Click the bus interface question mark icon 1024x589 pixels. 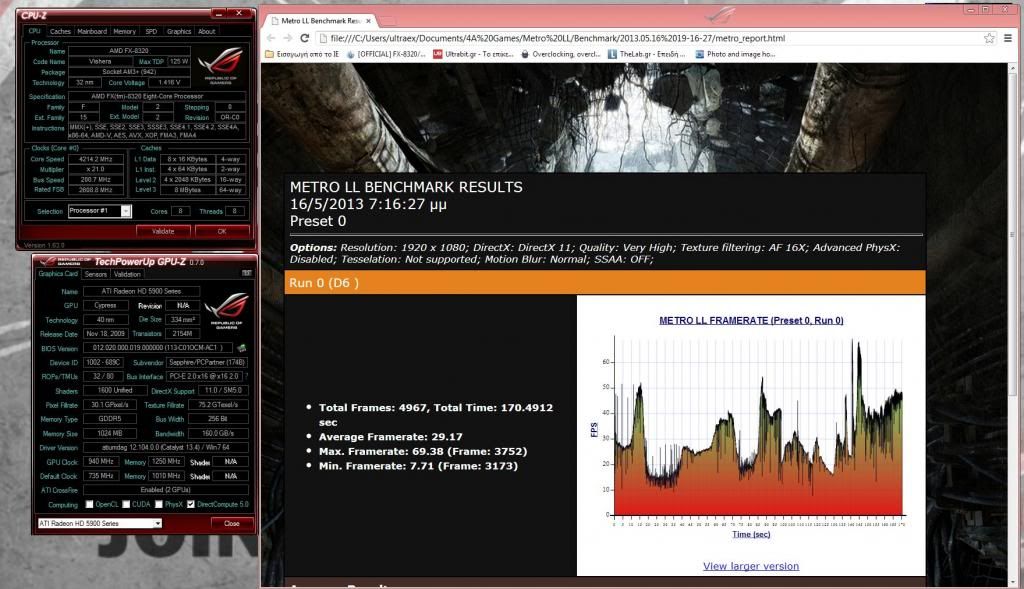[x=247, y=375]
